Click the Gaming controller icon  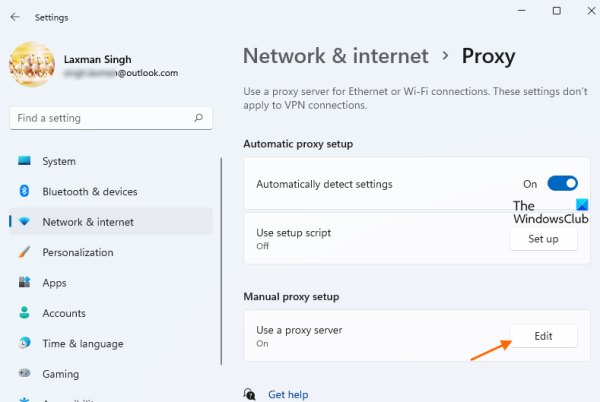25,374
